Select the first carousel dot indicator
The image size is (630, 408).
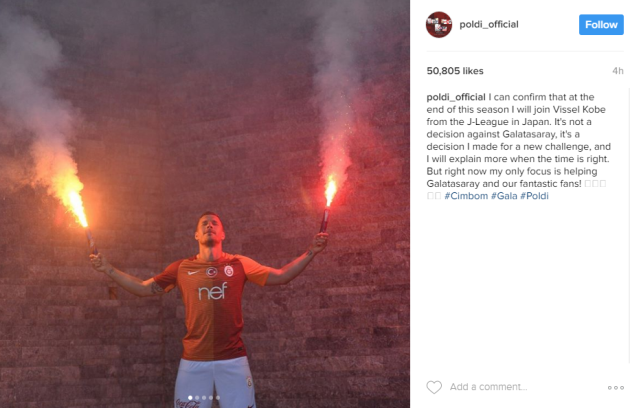190,398
